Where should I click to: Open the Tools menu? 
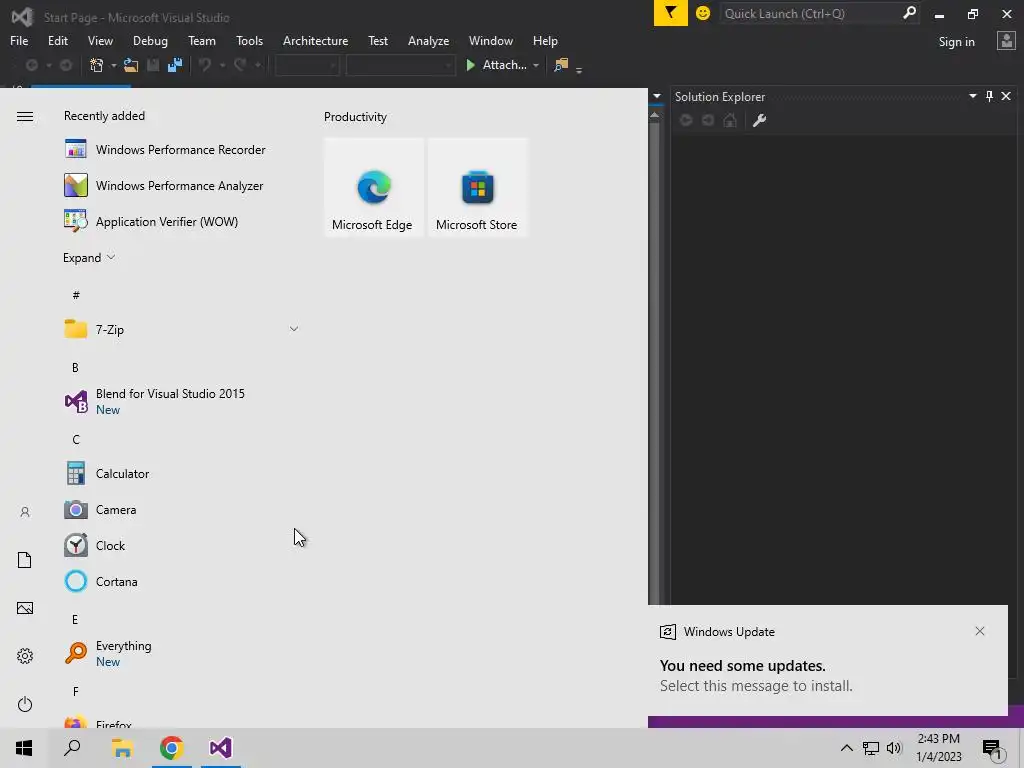[x=249, y=40]
